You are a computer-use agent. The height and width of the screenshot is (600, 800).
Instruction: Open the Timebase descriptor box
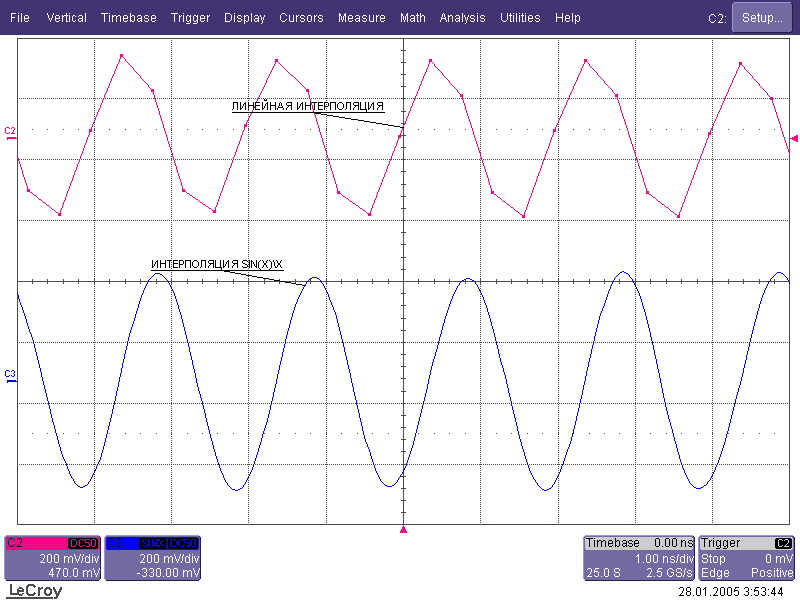pos(639,558)
